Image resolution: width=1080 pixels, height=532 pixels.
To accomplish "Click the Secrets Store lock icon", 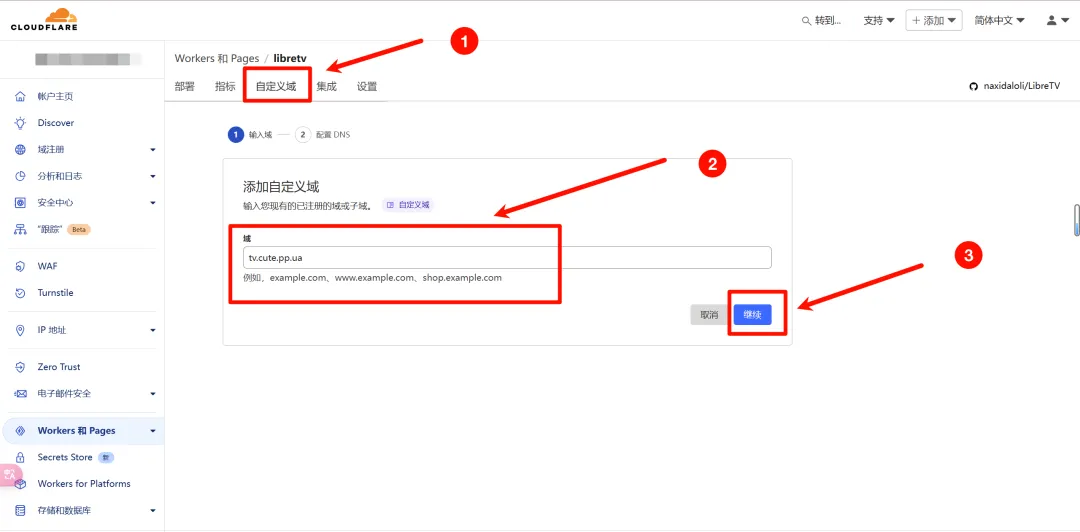I will (21, 458).
